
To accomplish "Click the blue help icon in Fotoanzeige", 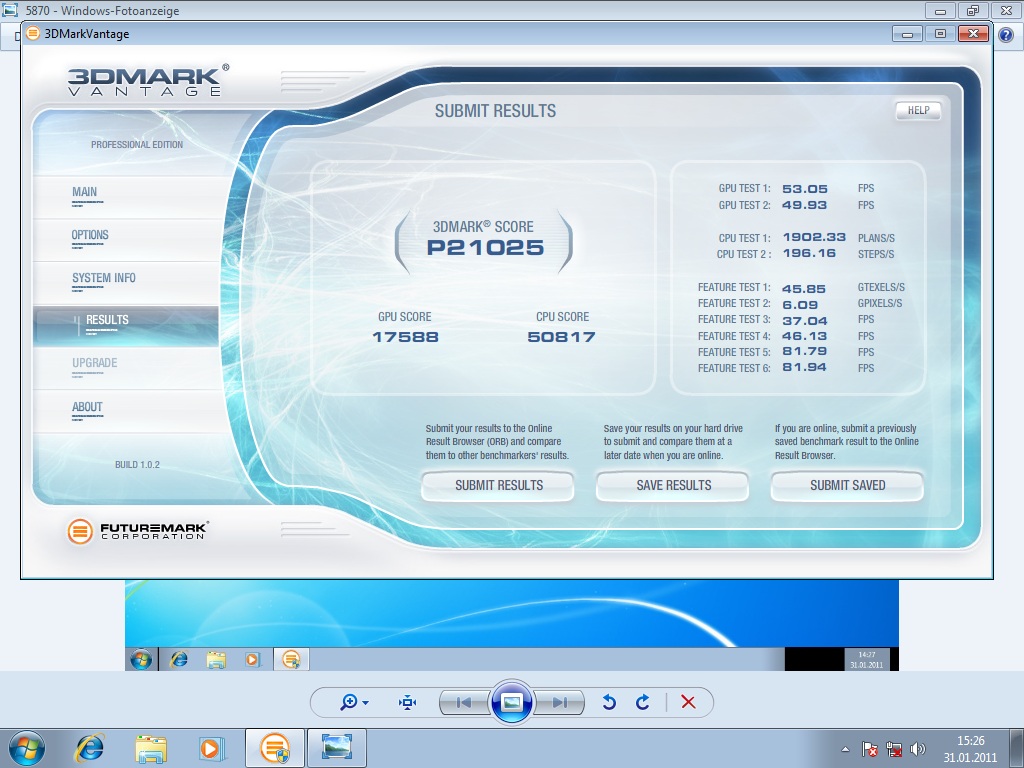I will tap(1006, 35).
